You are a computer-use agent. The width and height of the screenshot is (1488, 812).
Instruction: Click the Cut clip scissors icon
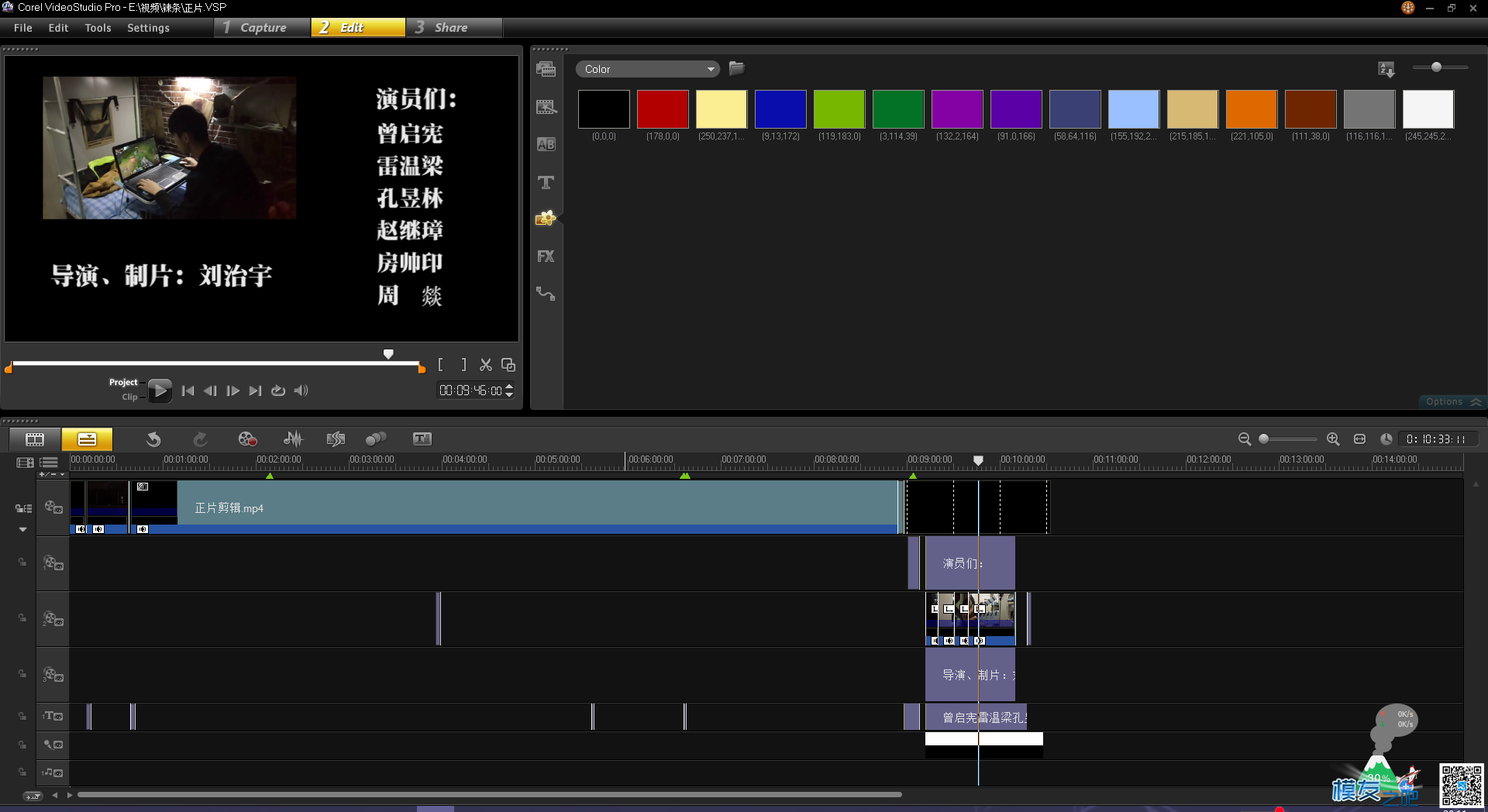(x=486, y=365)
